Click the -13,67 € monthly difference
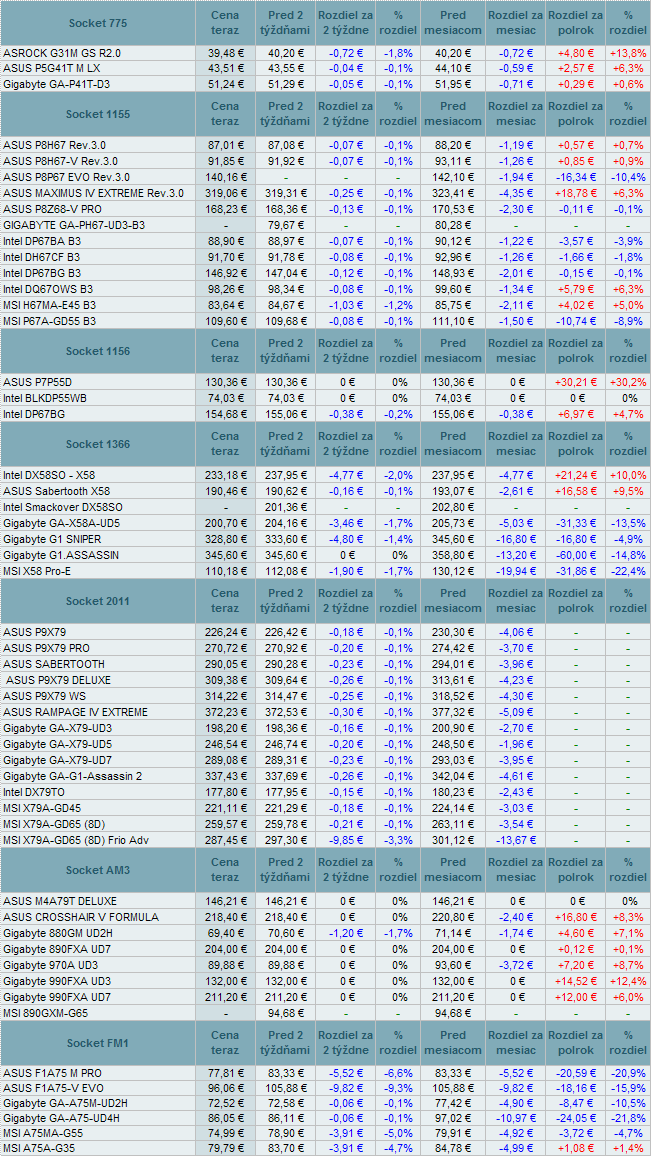The image size is (651, 1156). point(515,840)
